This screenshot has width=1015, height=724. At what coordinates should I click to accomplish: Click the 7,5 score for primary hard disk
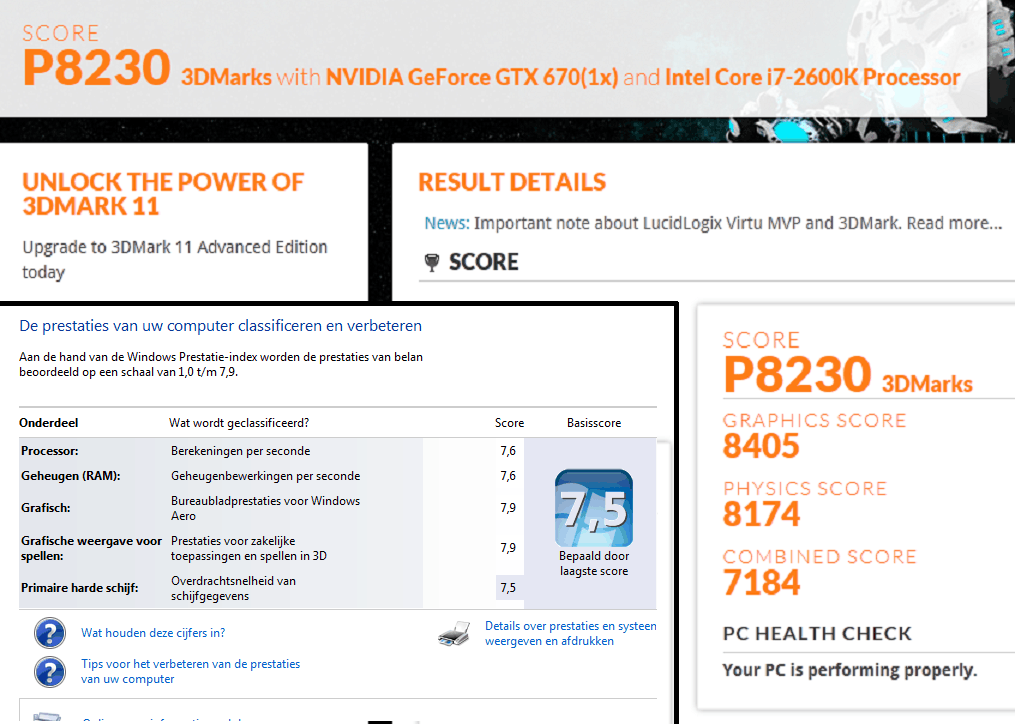click(508, 588)
